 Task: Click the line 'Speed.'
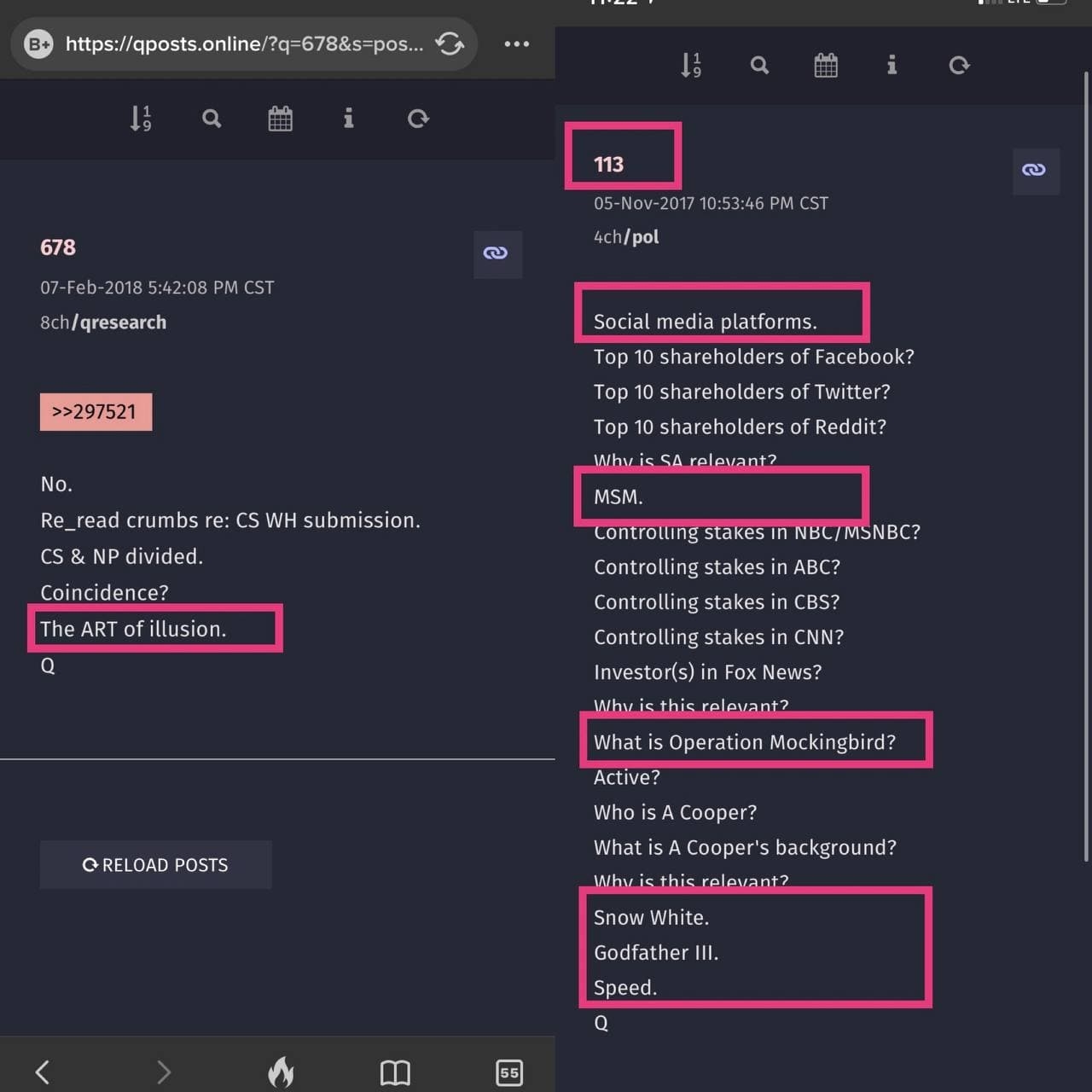pyautogui.click(x=625, y=988)
